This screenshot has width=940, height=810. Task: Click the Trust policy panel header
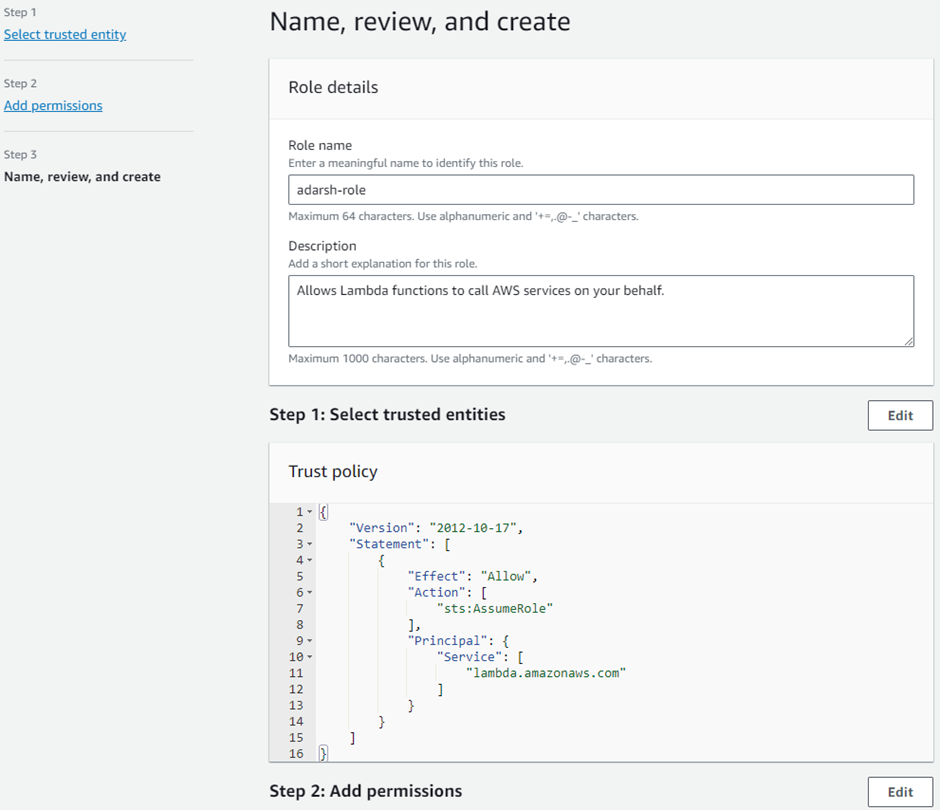(x=333, y=471)
